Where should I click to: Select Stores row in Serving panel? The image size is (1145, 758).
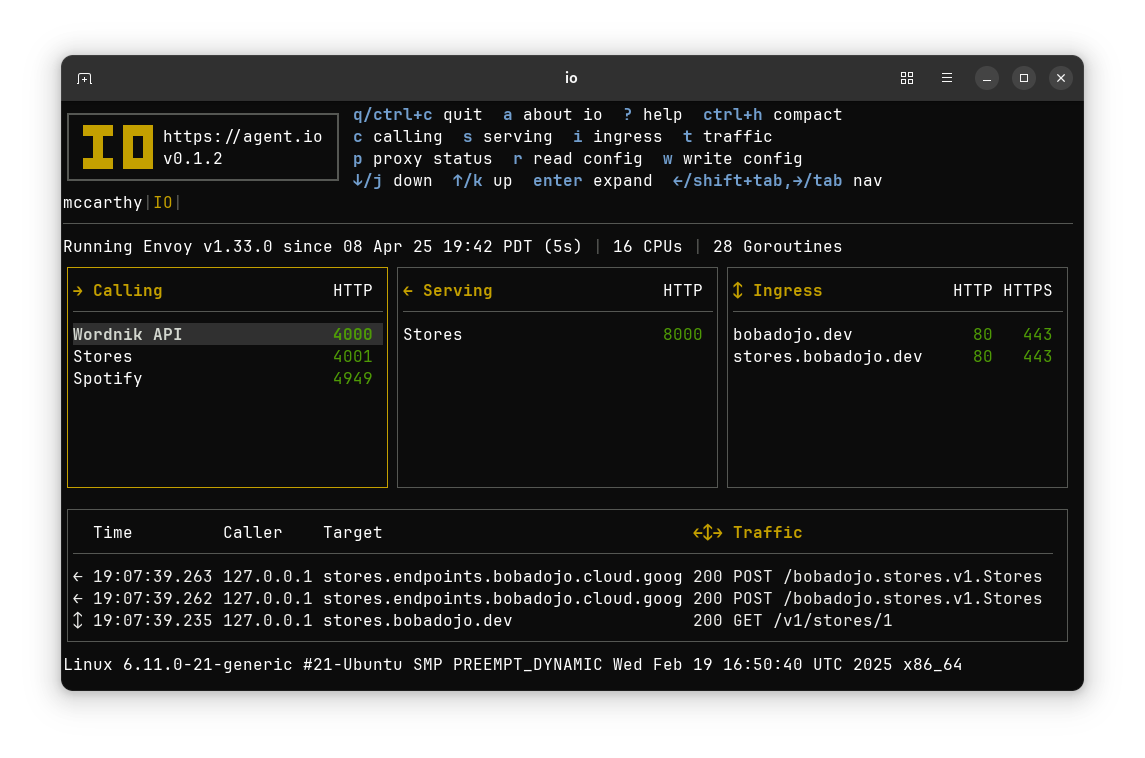pos(553,334)
